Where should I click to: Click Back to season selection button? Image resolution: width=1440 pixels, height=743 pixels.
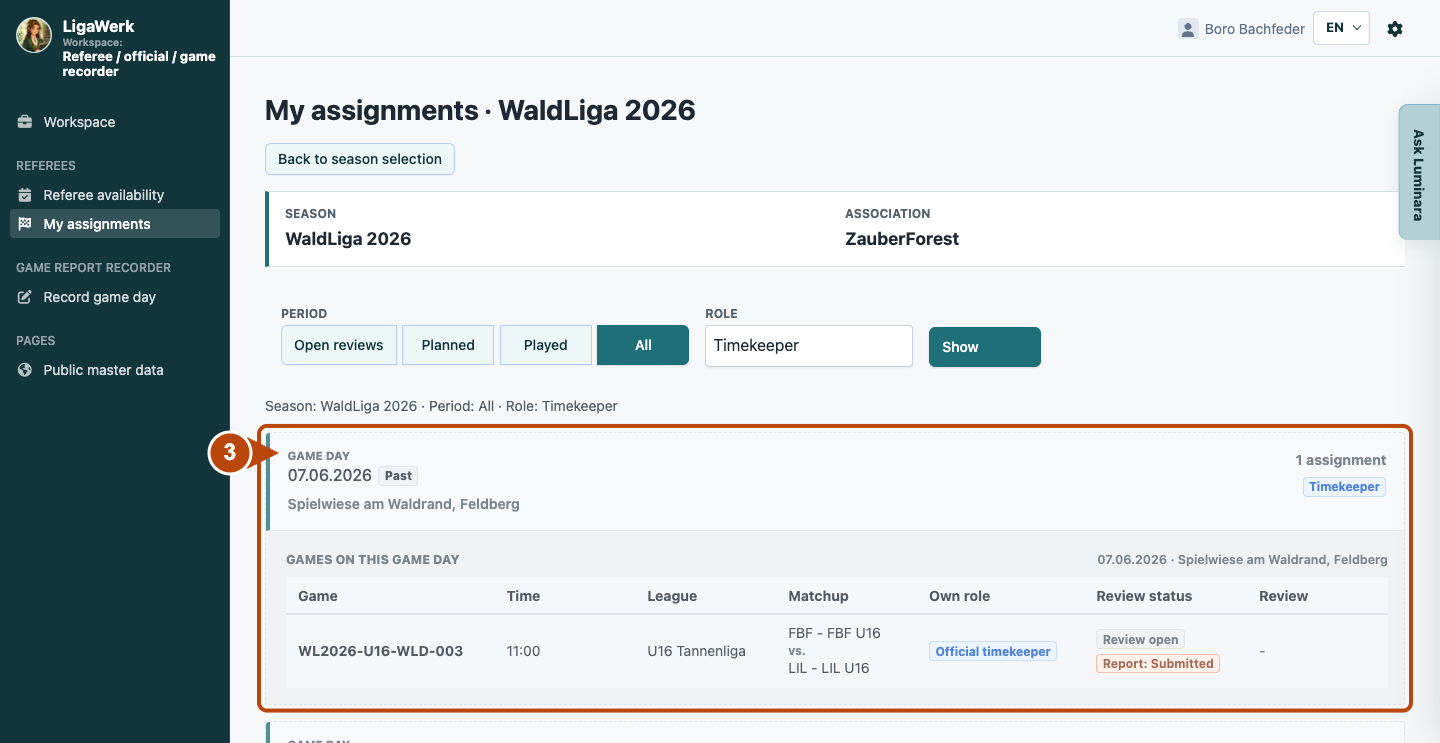[360, 159]
